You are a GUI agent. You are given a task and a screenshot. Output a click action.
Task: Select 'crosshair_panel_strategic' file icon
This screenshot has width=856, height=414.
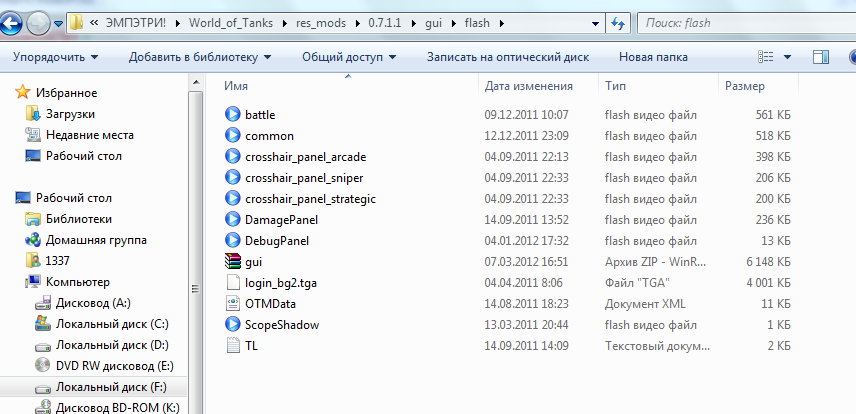click(x=233, y=198)
